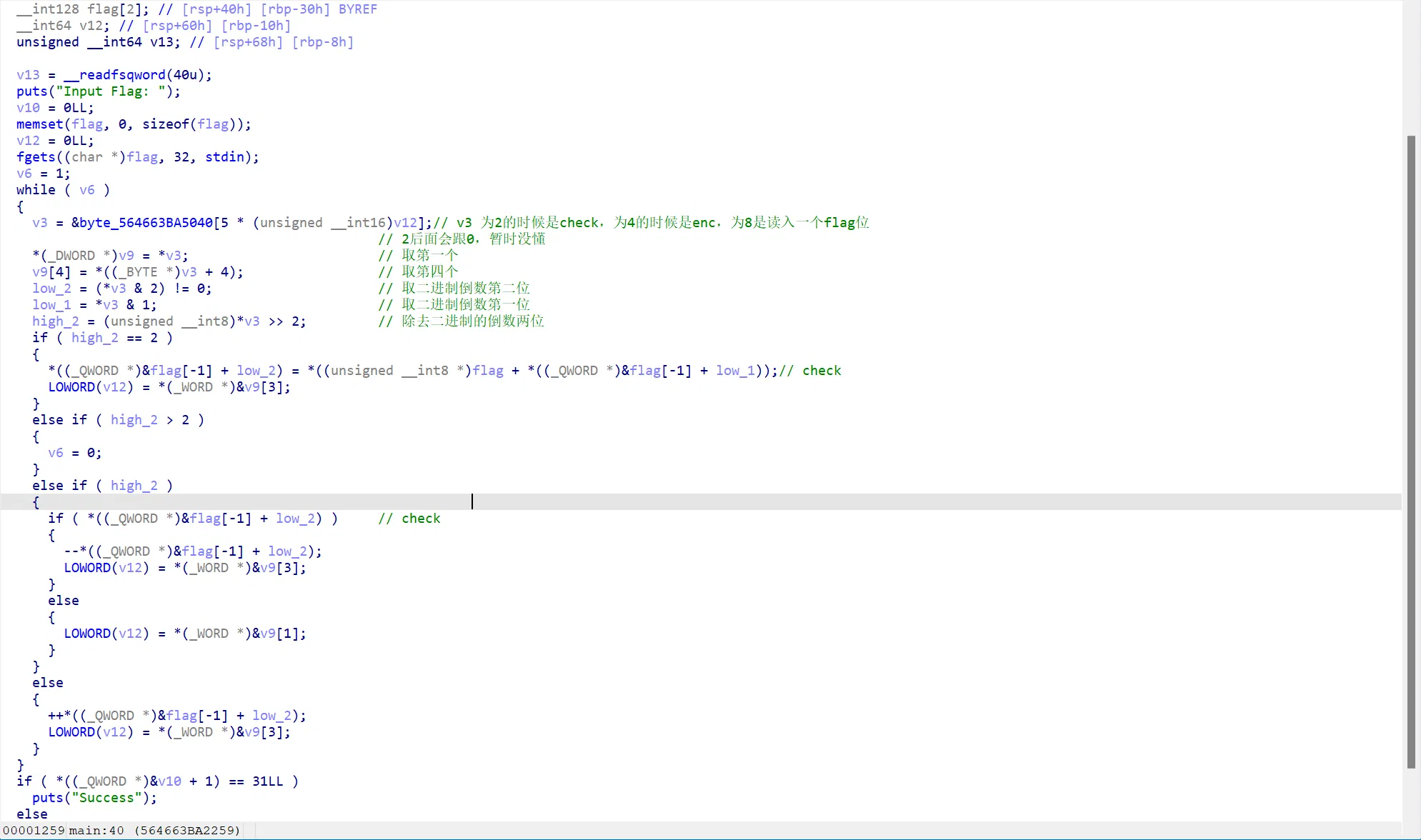Image resolution: width=1421 pixels, height=840 pixels.
Task: Click the comment "取第一个"
Action: click(429, 256)
